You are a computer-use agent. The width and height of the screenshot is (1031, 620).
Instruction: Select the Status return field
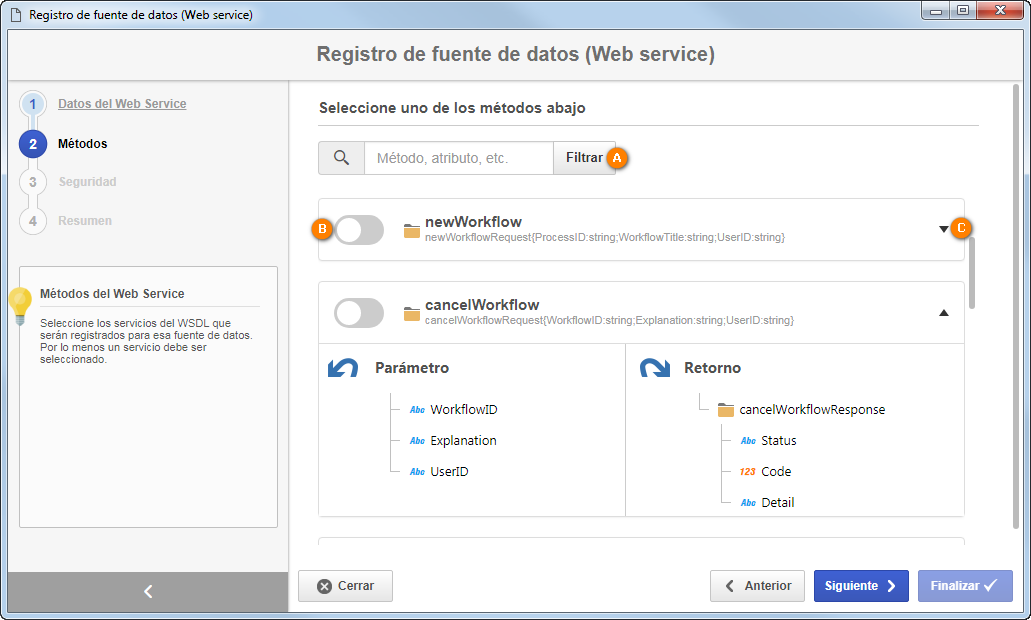(779, 441)
